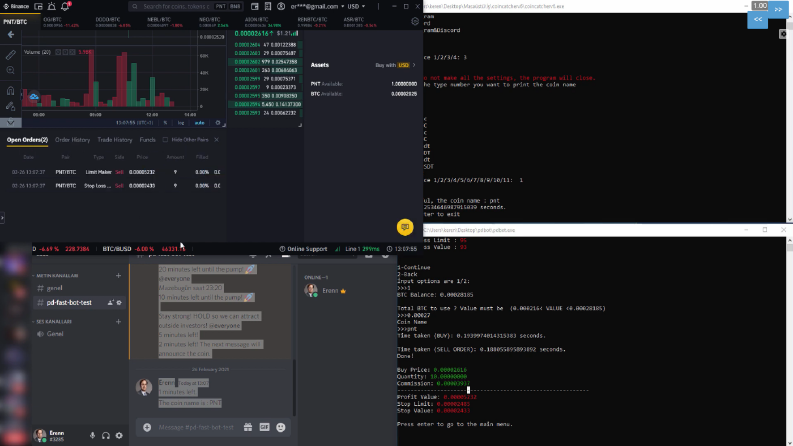Mute microphone in Discord user panel
Image resolution: width=793 pixels, height=446 pixels.
coord(92,435)
